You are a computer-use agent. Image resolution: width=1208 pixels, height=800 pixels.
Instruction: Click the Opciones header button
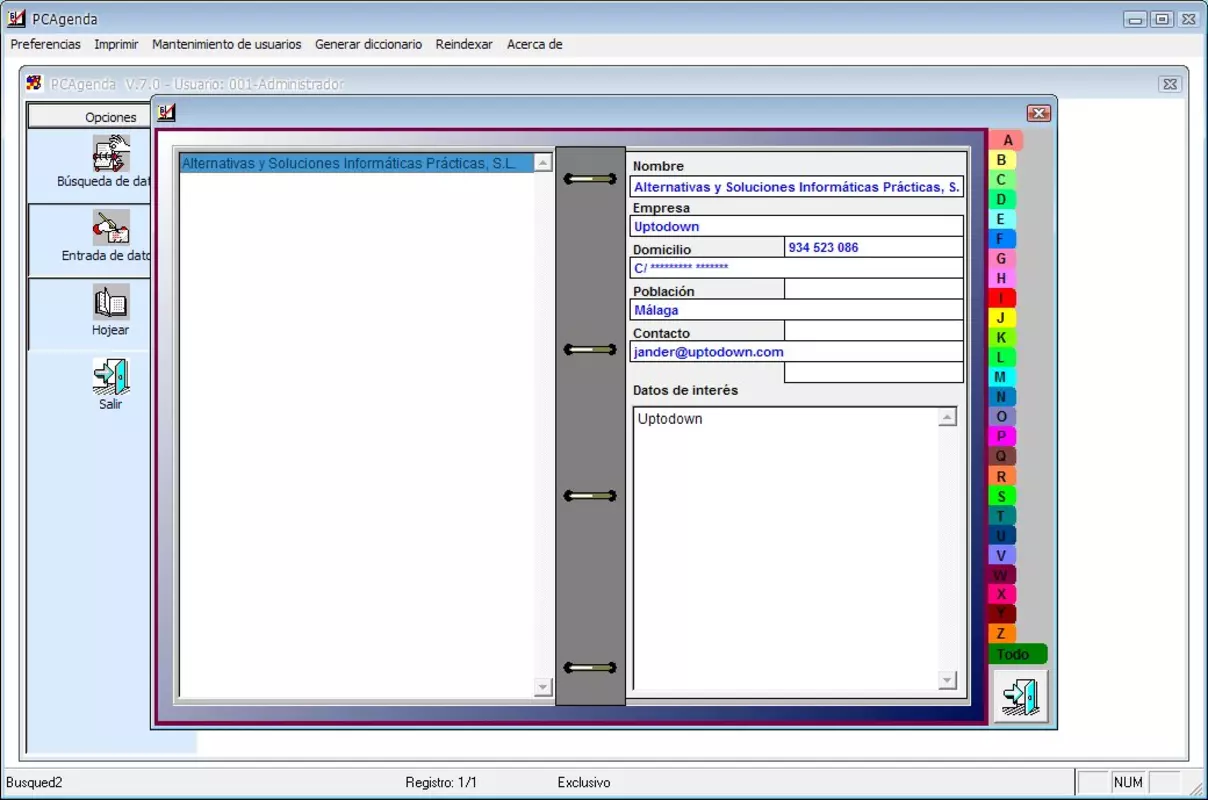pyautogui.click(x=90, y=117)
